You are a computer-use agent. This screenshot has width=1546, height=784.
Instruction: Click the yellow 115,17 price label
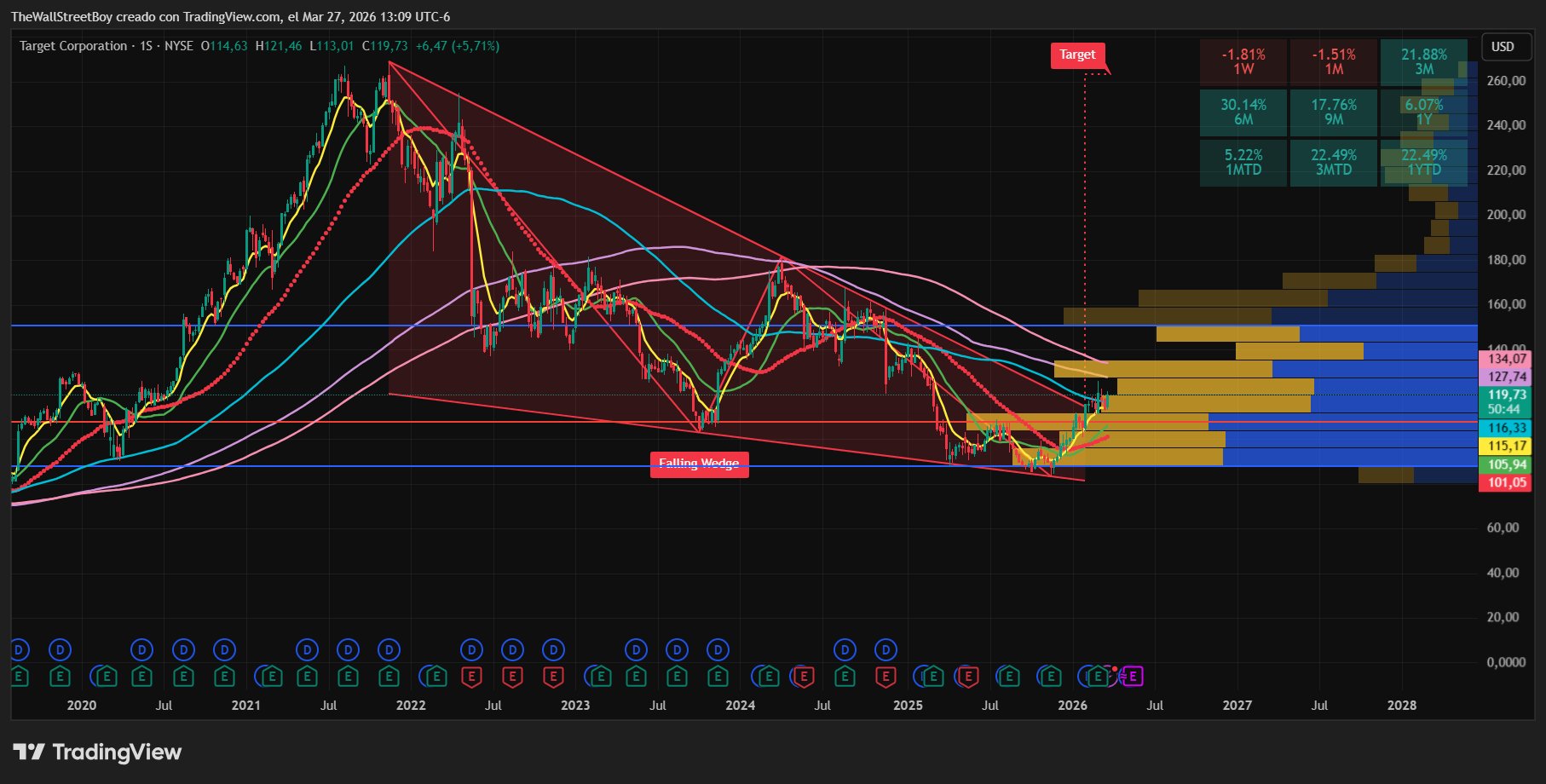point(1507,446)
